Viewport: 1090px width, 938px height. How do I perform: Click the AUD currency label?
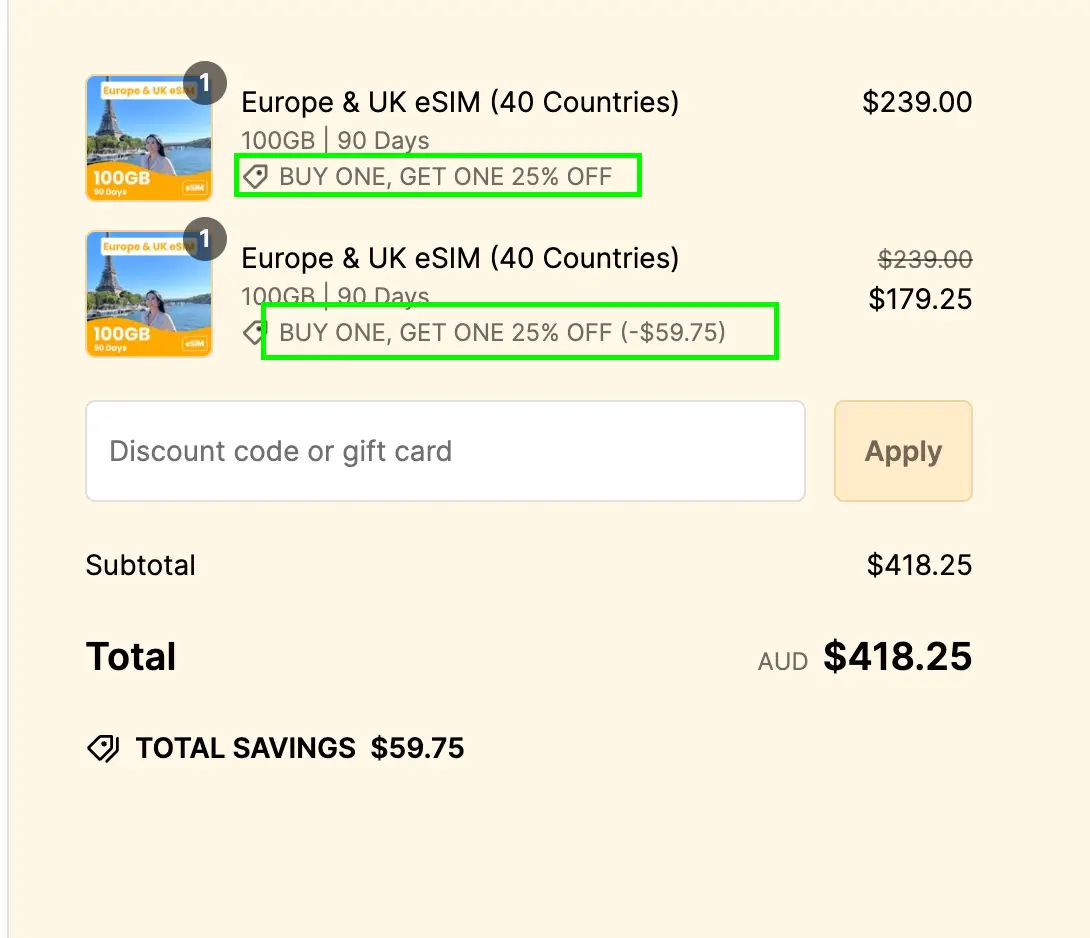click(x=783, y=661)
